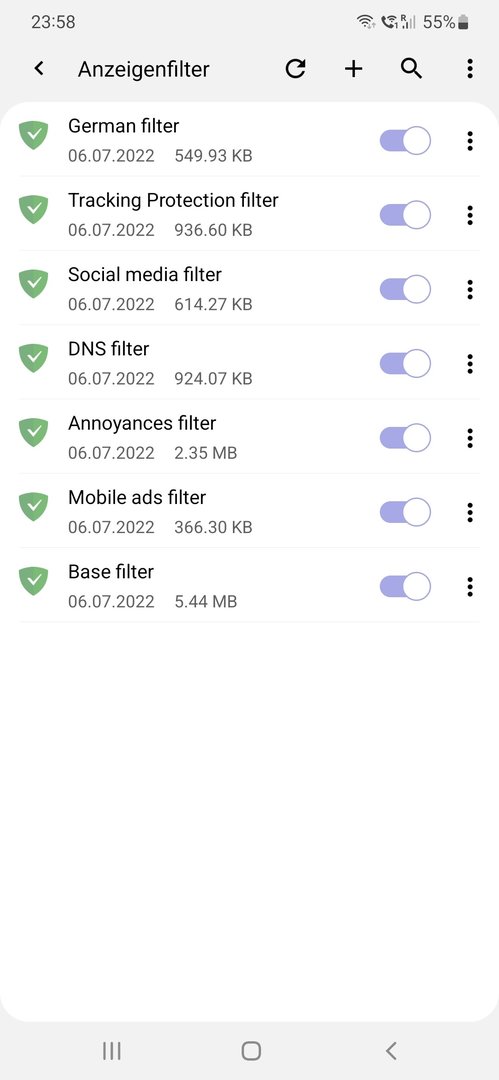Disable the German filter switch
Screen dimensions: 499x1080
click(x=405, y=141)
